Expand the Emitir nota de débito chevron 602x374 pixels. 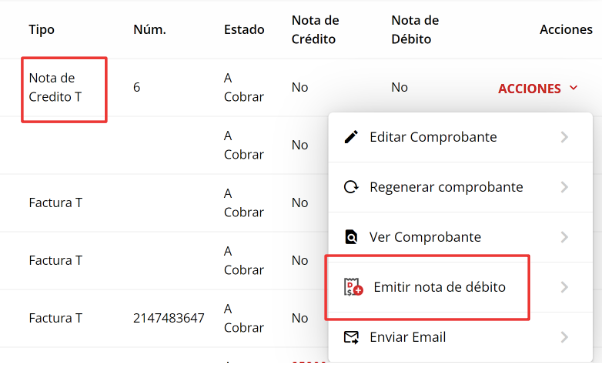pyautogui.click(x=564, y=287)
